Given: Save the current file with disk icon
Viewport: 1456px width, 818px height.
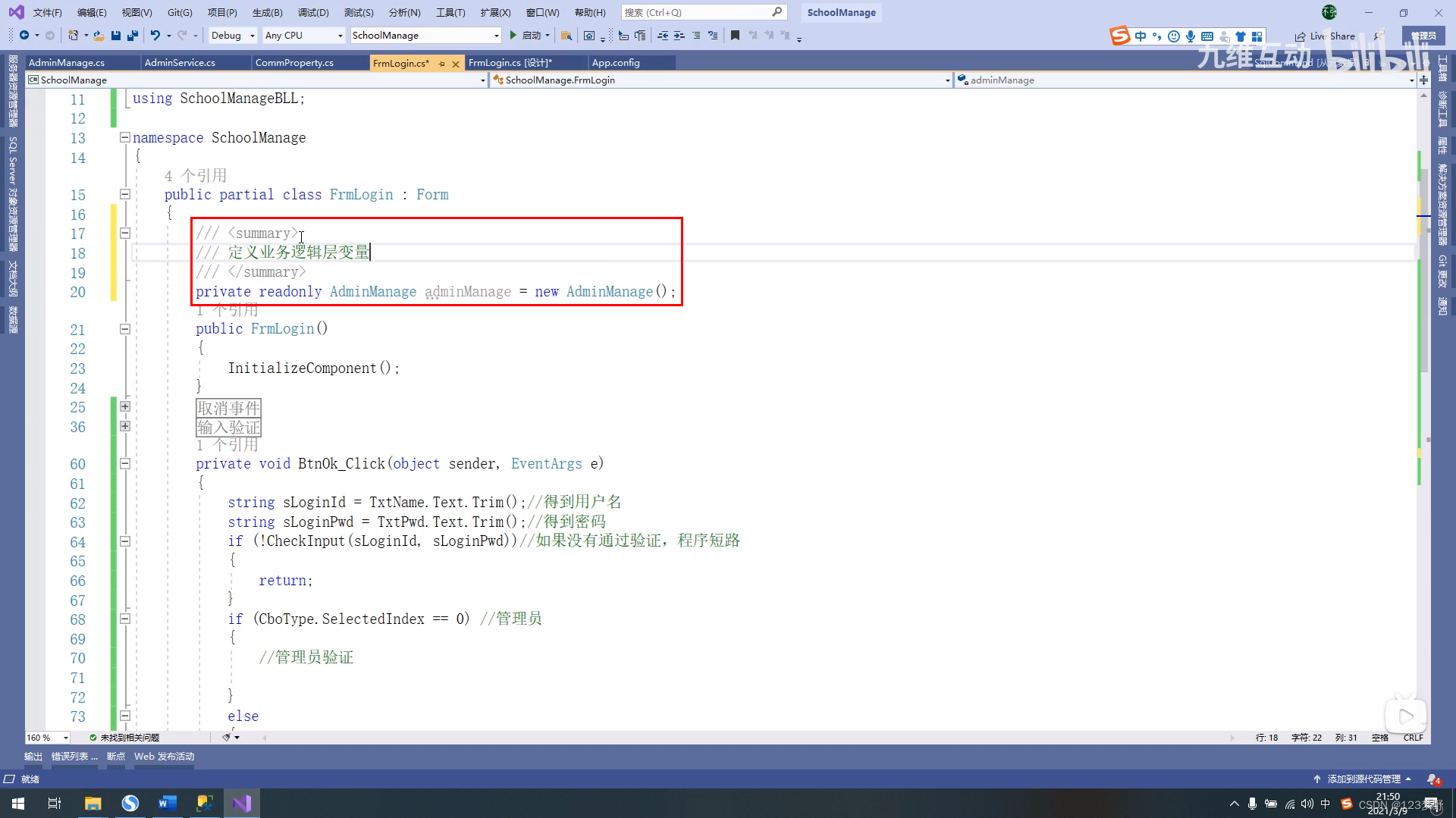Looking at the screenshot, I should click(116, 36).
